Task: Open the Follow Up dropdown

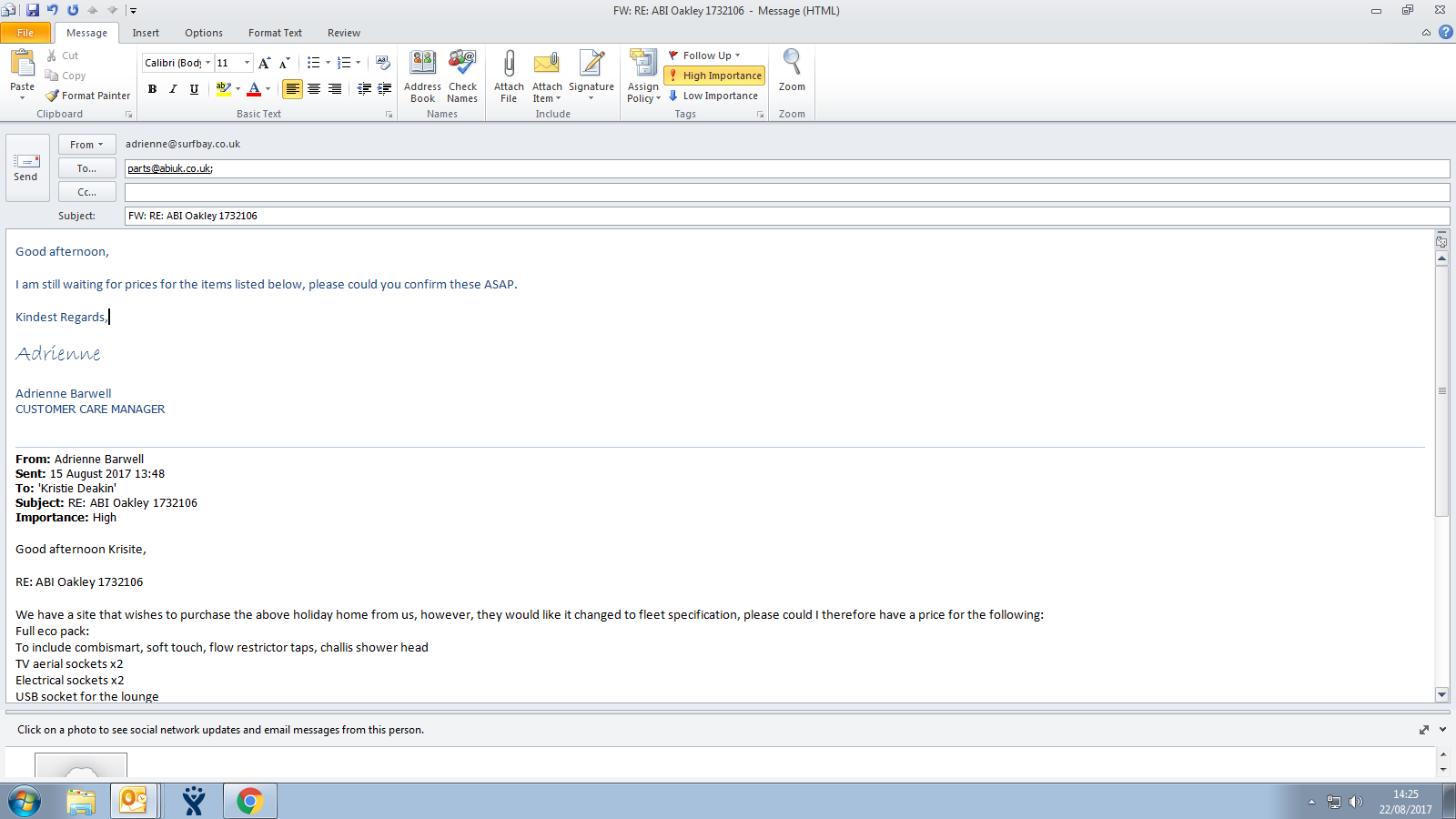Action: 705,56
